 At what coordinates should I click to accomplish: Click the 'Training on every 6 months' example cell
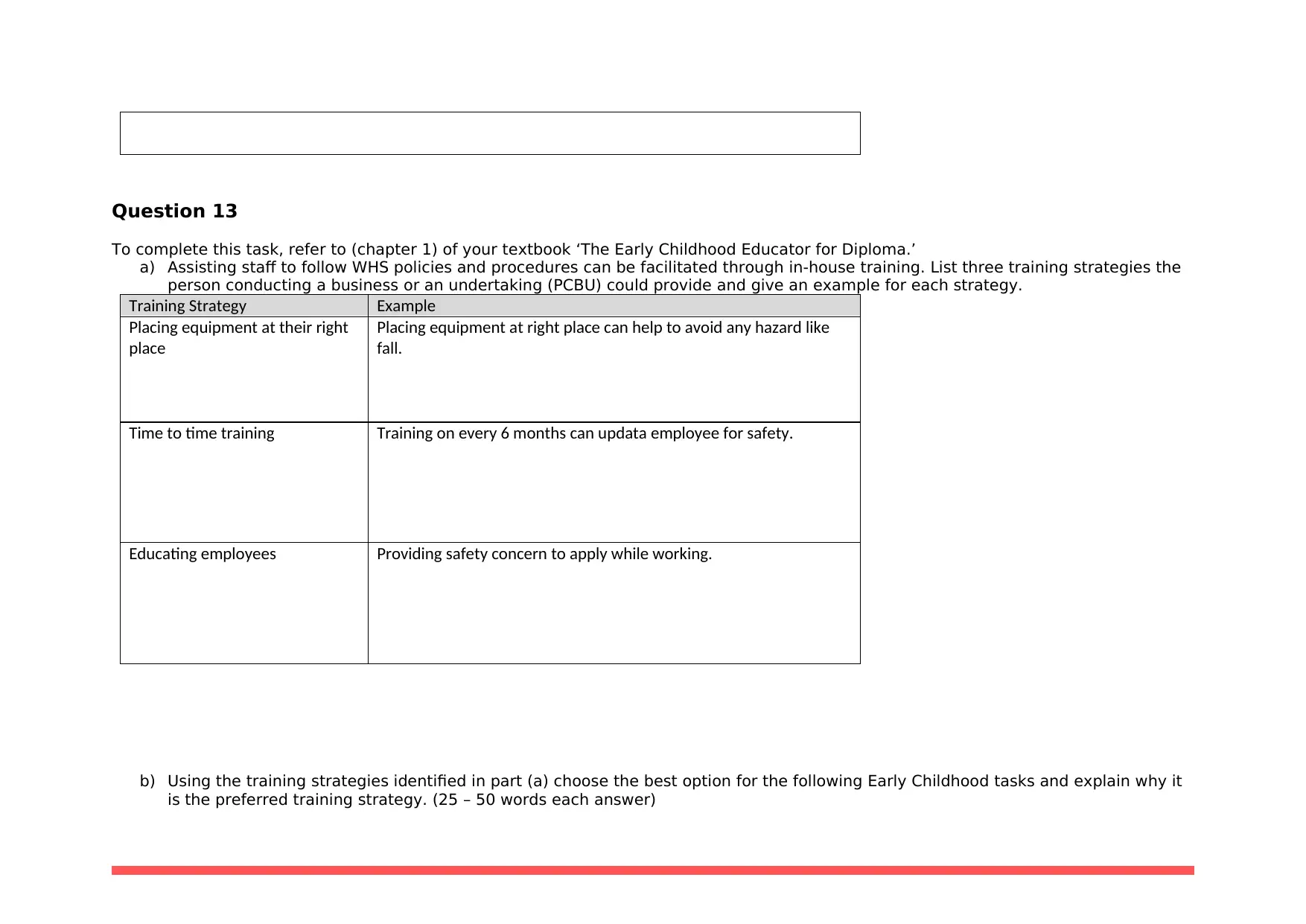(614, 482)
